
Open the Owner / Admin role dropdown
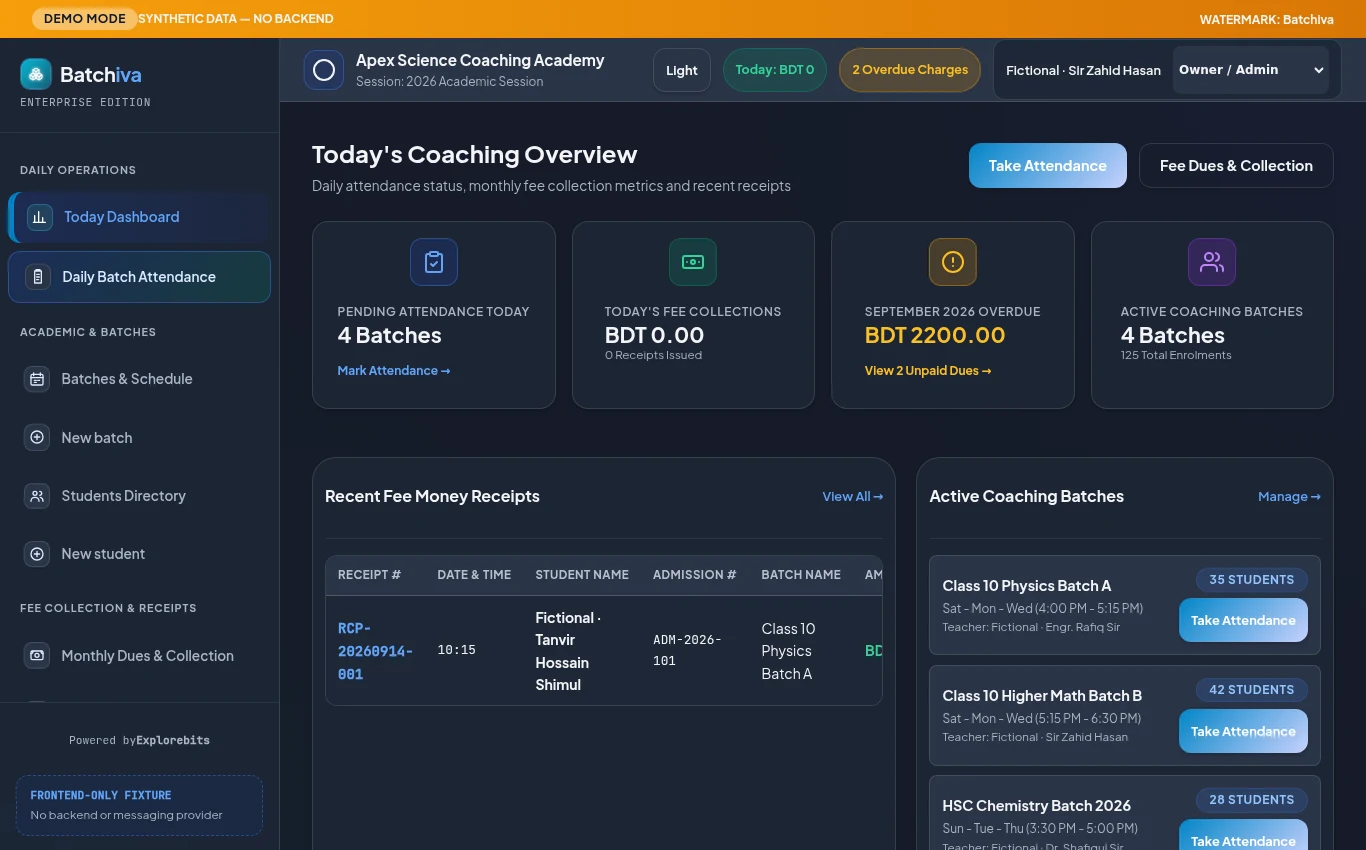click(x=1251, y=70)
